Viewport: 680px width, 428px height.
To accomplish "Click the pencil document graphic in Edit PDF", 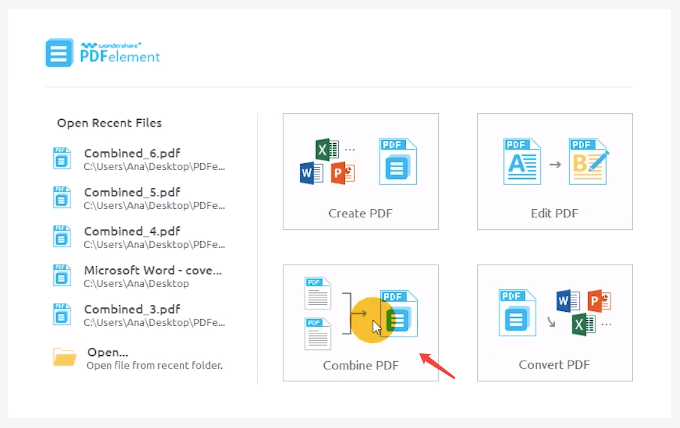I will point(554,162).
